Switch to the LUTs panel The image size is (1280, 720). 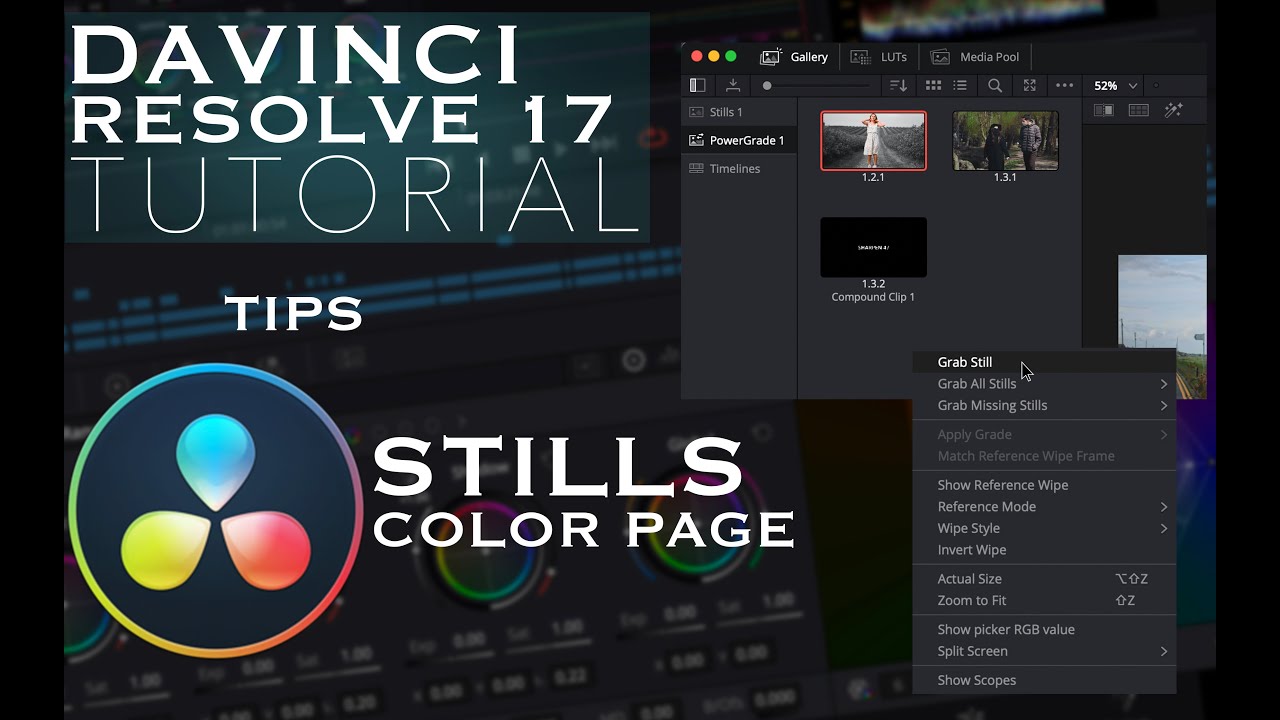click(x=879, y=57)
